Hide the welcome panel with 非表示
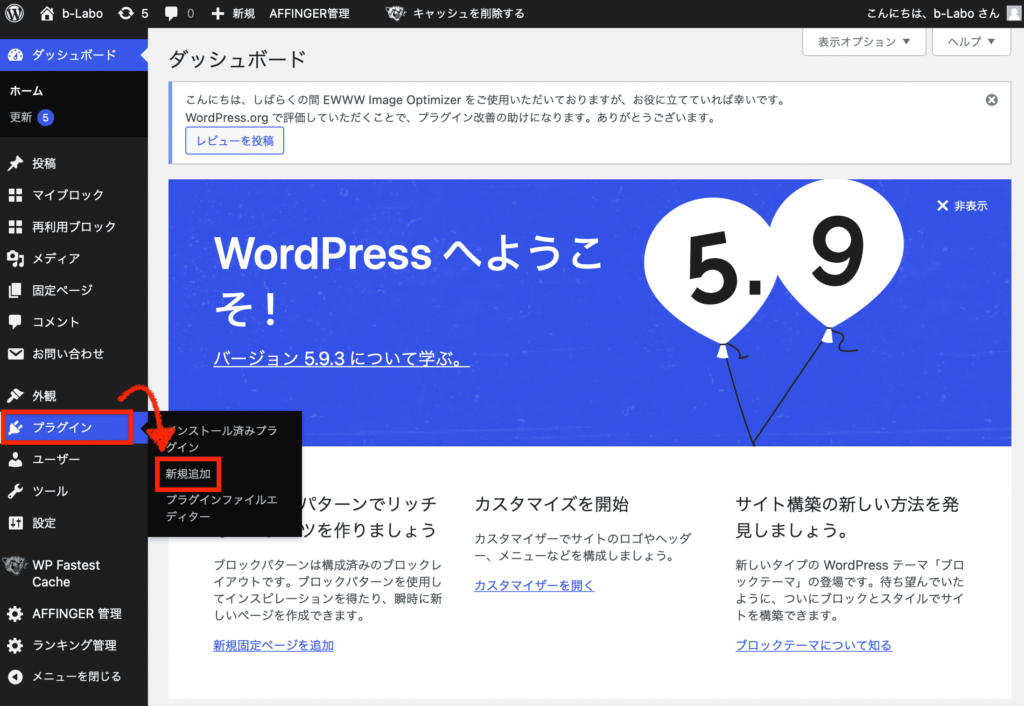1024x706 pixels. tap(962, 206)
